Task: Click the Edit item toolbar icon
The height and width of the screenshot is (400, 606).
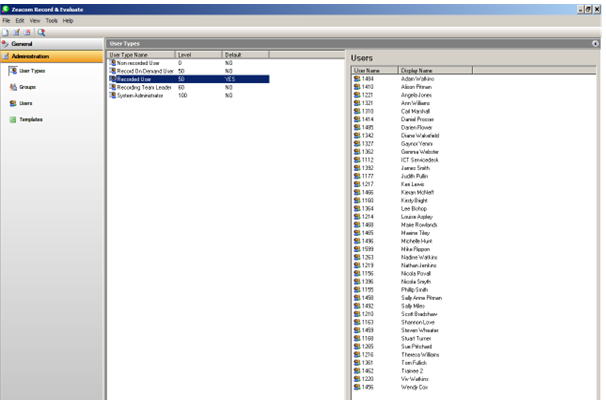Action: point(17,32)
